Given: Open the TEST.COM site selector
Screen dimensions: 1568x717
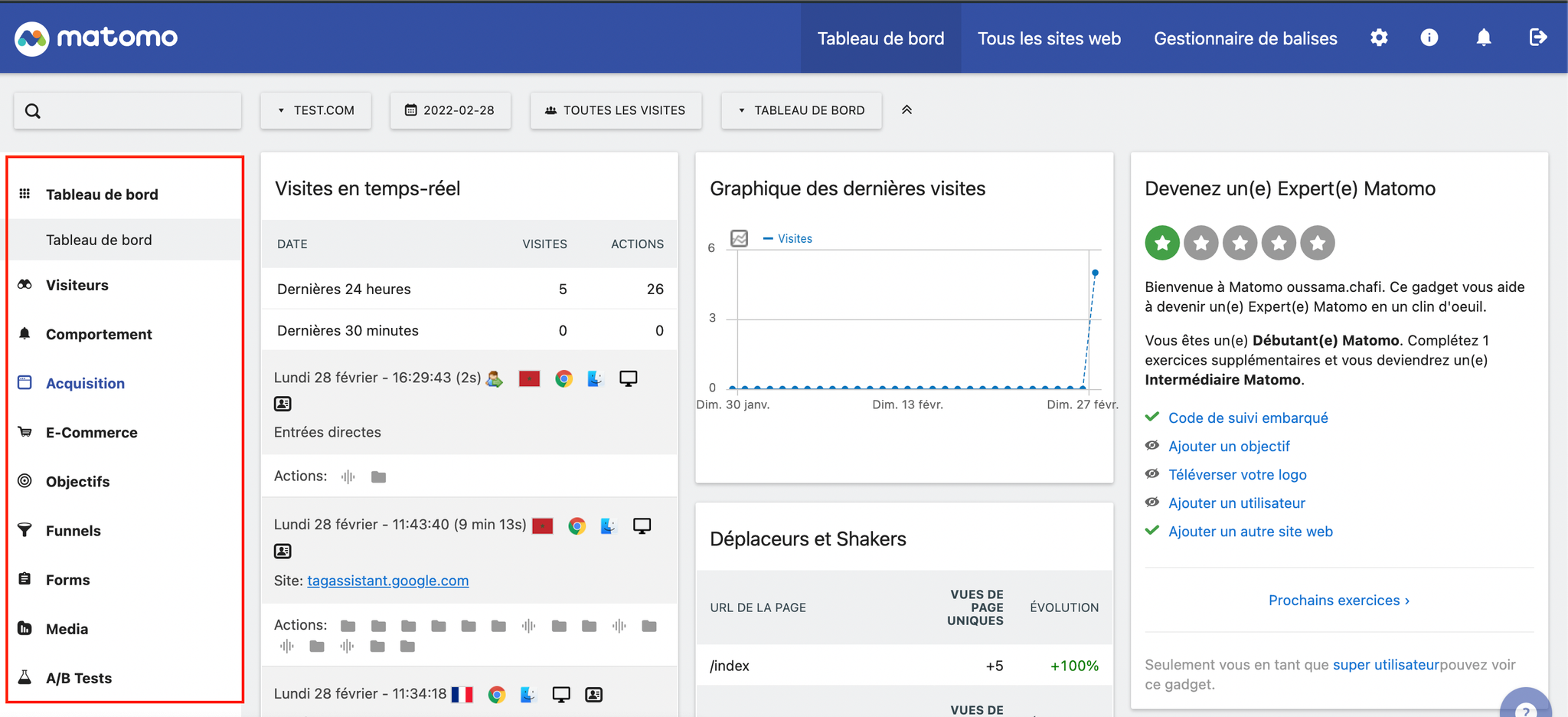Looking at the screenshot, I should 315,110.
